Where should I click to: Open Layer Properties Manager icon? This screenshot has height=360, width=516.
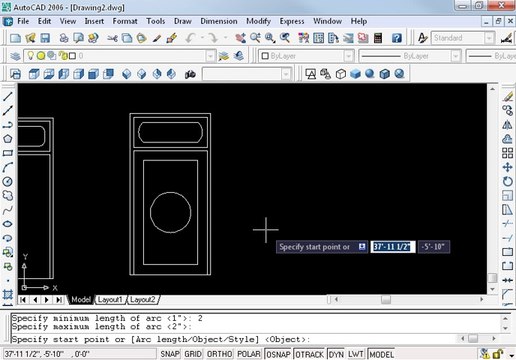tap(15, 56)
